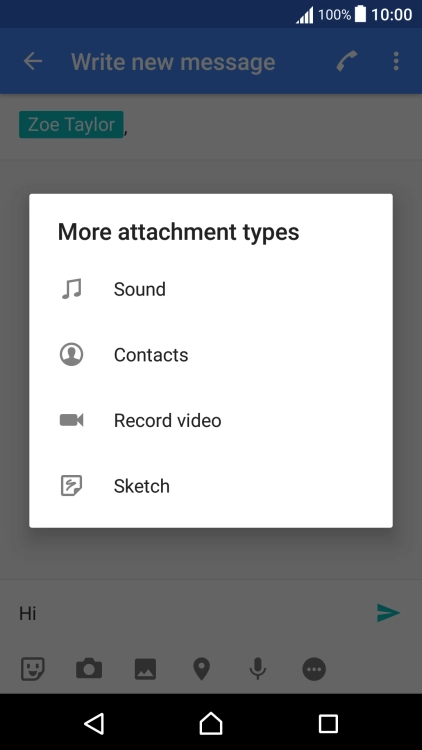Pick the Record video option
This screenshot has height=750, width=422.
click(211, 420)
